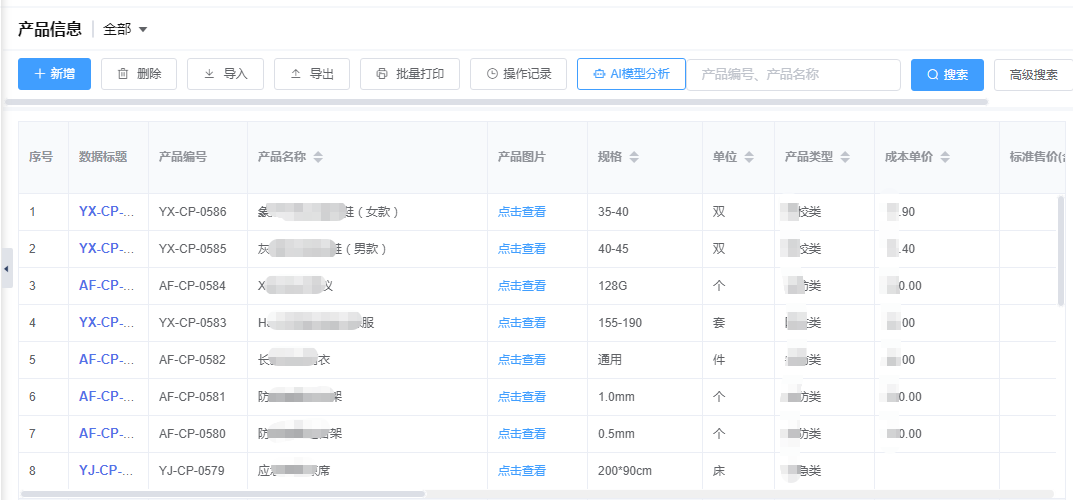Sort by 产品名称 column arrows
Screen dimensions: 1073x500
pos(318,157)
